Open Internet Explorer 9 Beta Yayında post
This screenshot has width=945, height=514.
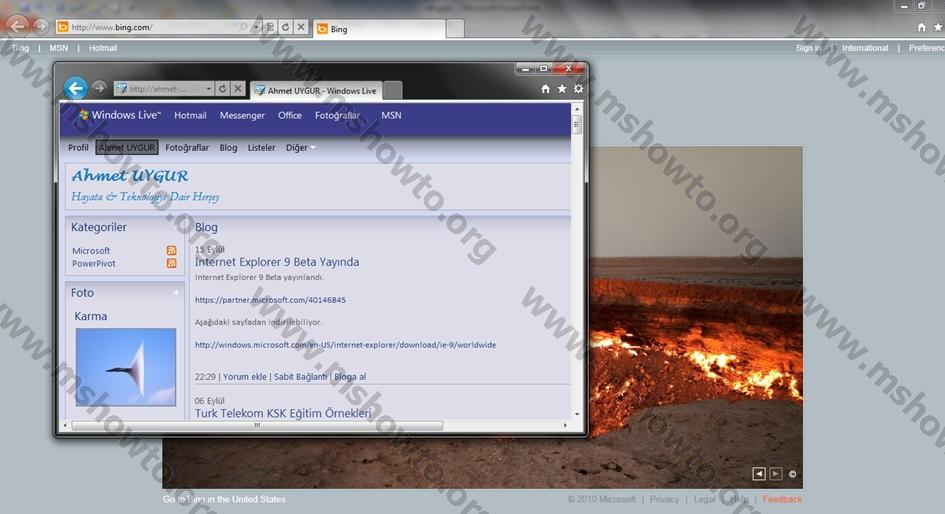(x=277, y=262)
